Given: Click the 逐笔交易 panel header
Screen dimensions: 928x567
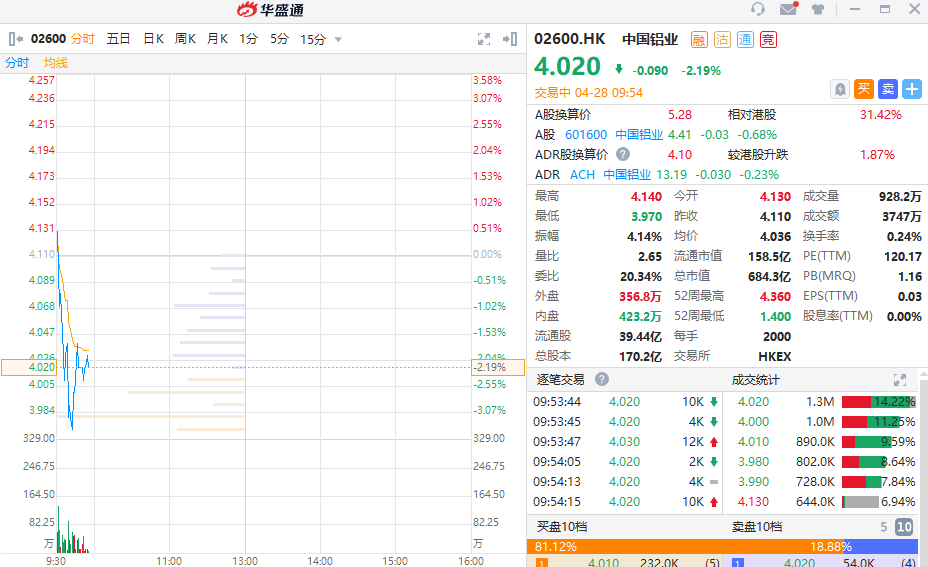Looking at the screenshot, I should pos(560,379).
